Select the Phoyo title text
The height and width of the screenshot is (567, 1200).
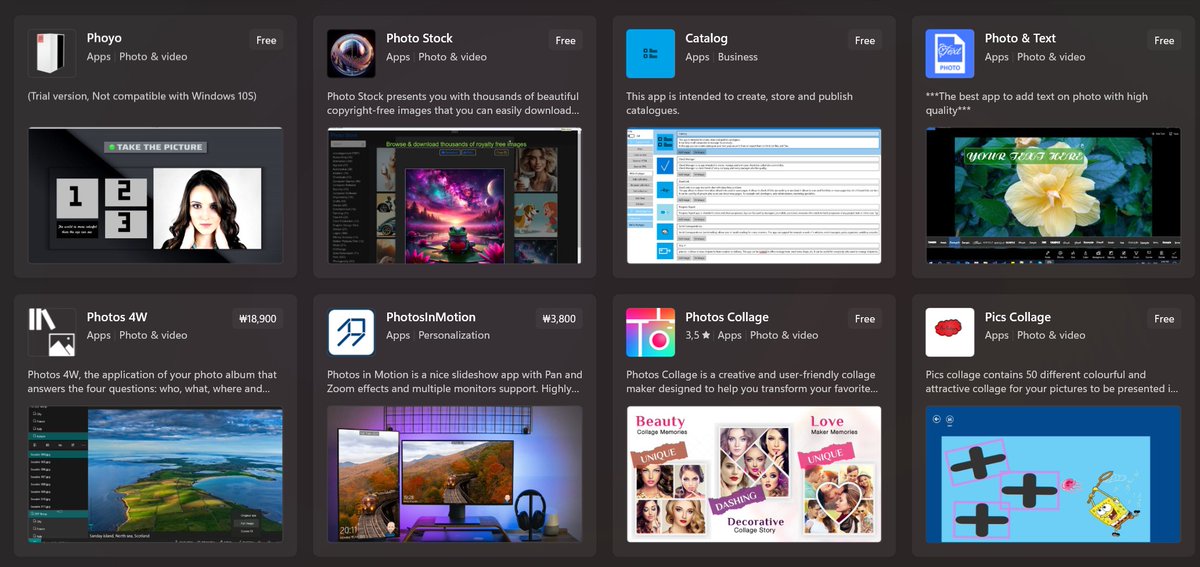(104, 38)
